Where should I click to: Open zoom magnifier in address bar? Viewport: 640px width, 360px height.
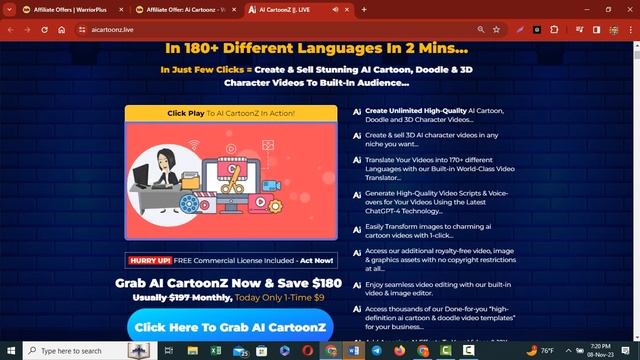click(481, 29)
